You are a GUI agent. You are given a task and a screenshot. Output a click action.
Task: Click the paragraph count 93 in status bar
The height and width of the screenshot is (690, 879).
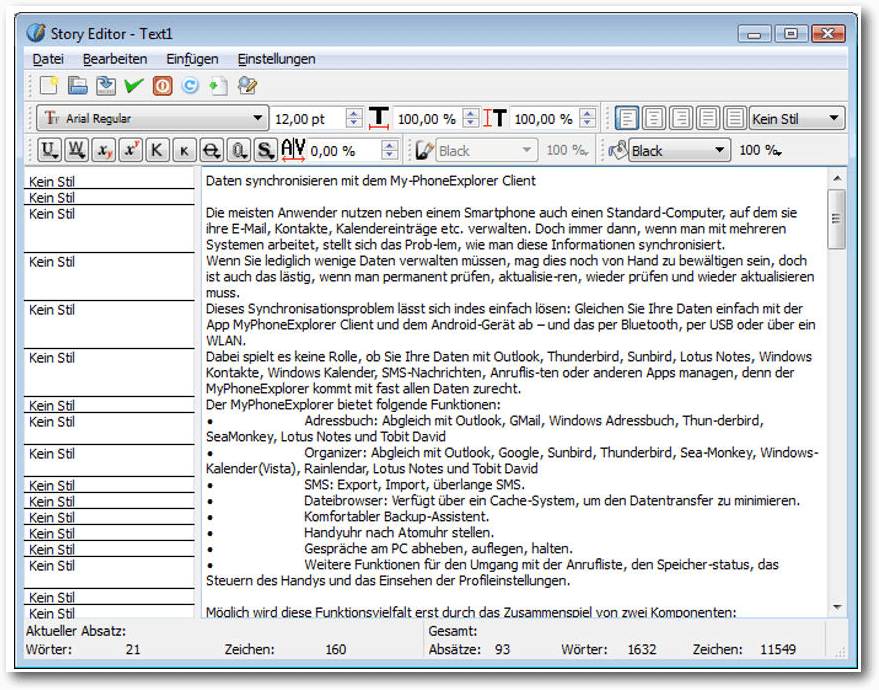(502, 649)
